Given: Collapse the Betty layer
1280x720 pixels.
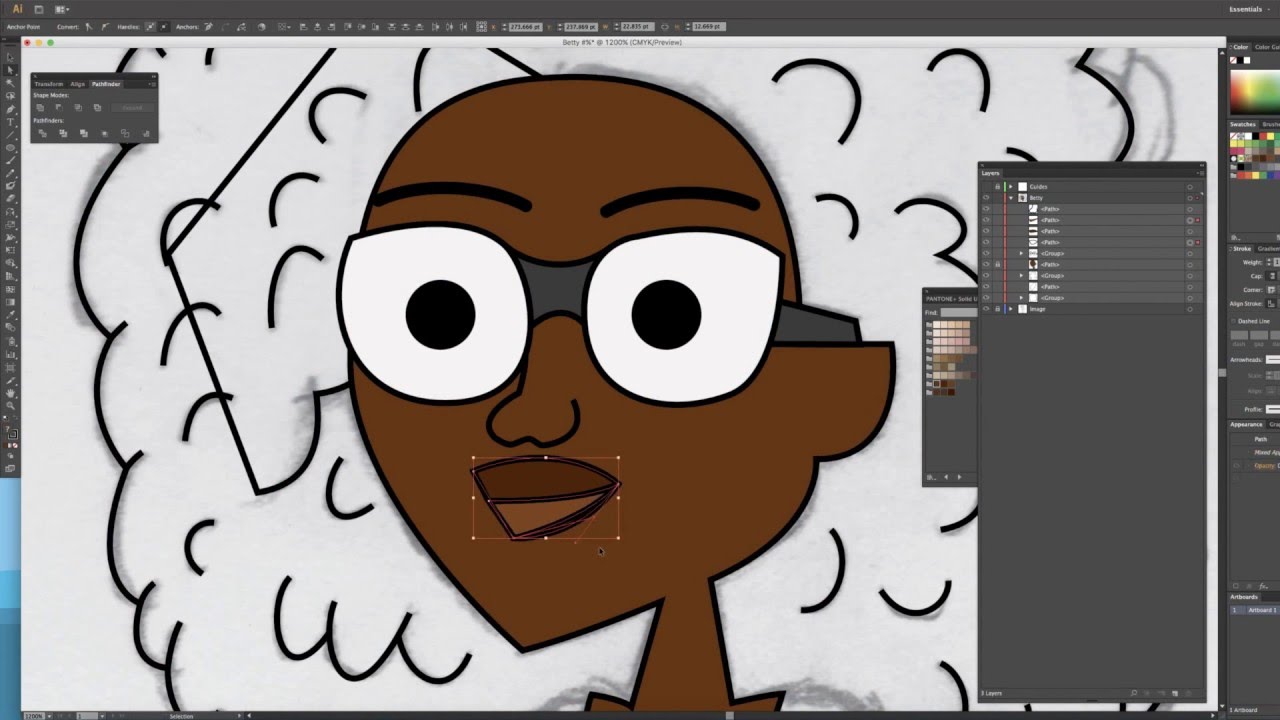Looking at the screenshot, I should coord(1010,198).
